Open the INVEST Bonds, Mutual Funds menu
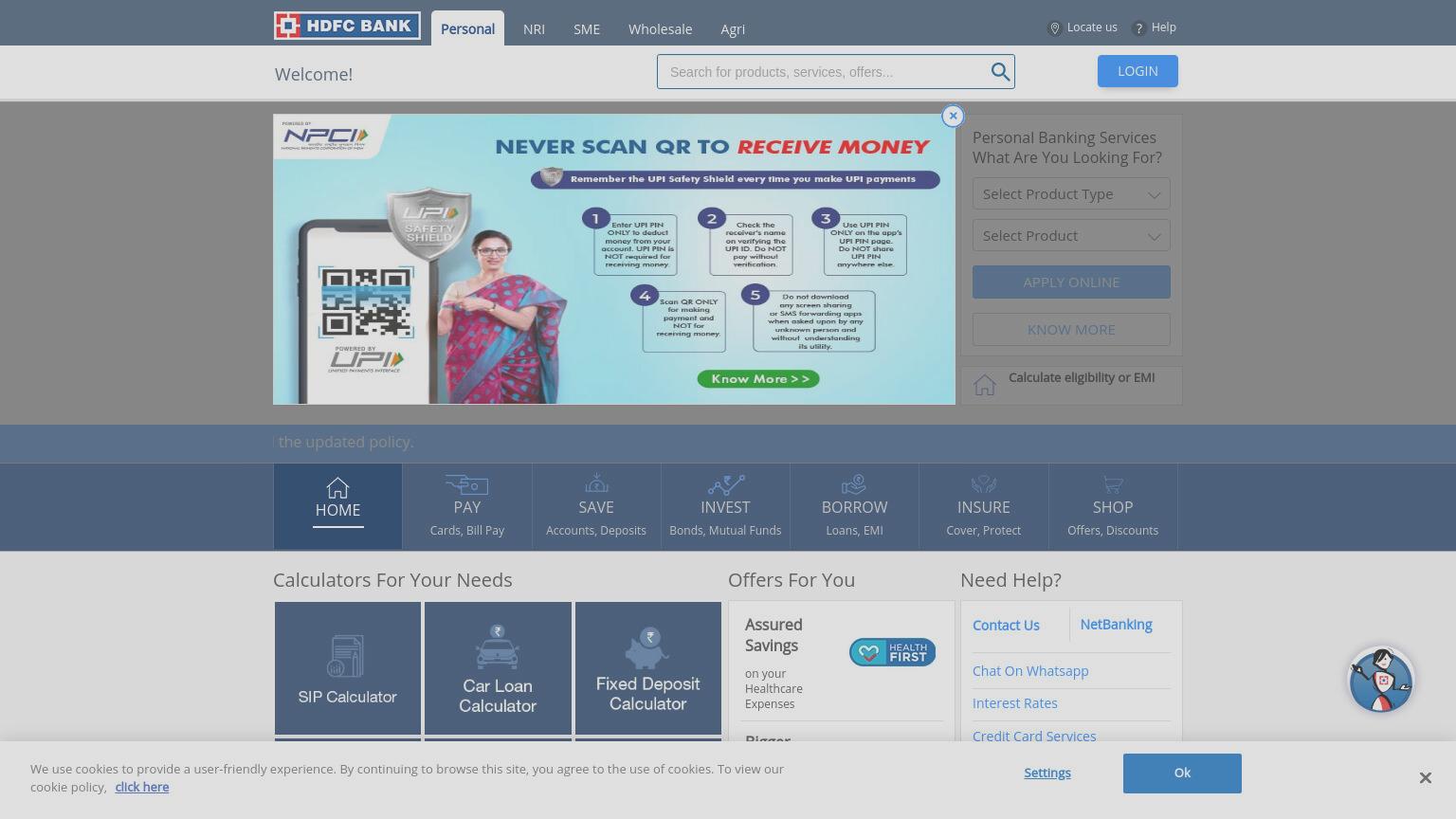 pyautogui.click(x=725, y=506)
